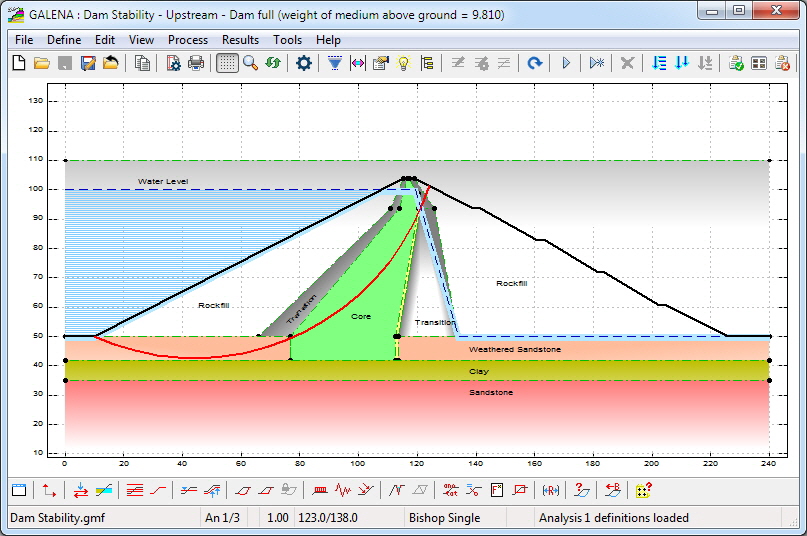
Task: Click the blue funnel filter icon
Action: tap(335, 63)
